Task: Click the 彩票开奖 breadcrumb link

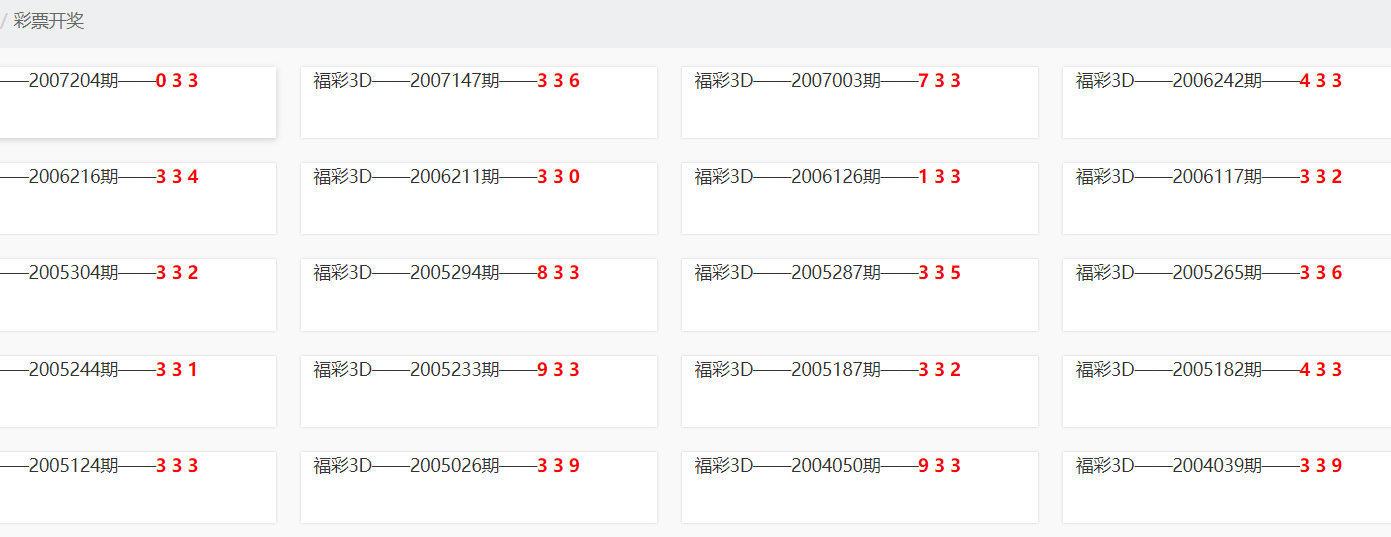Action: point(49,21)
